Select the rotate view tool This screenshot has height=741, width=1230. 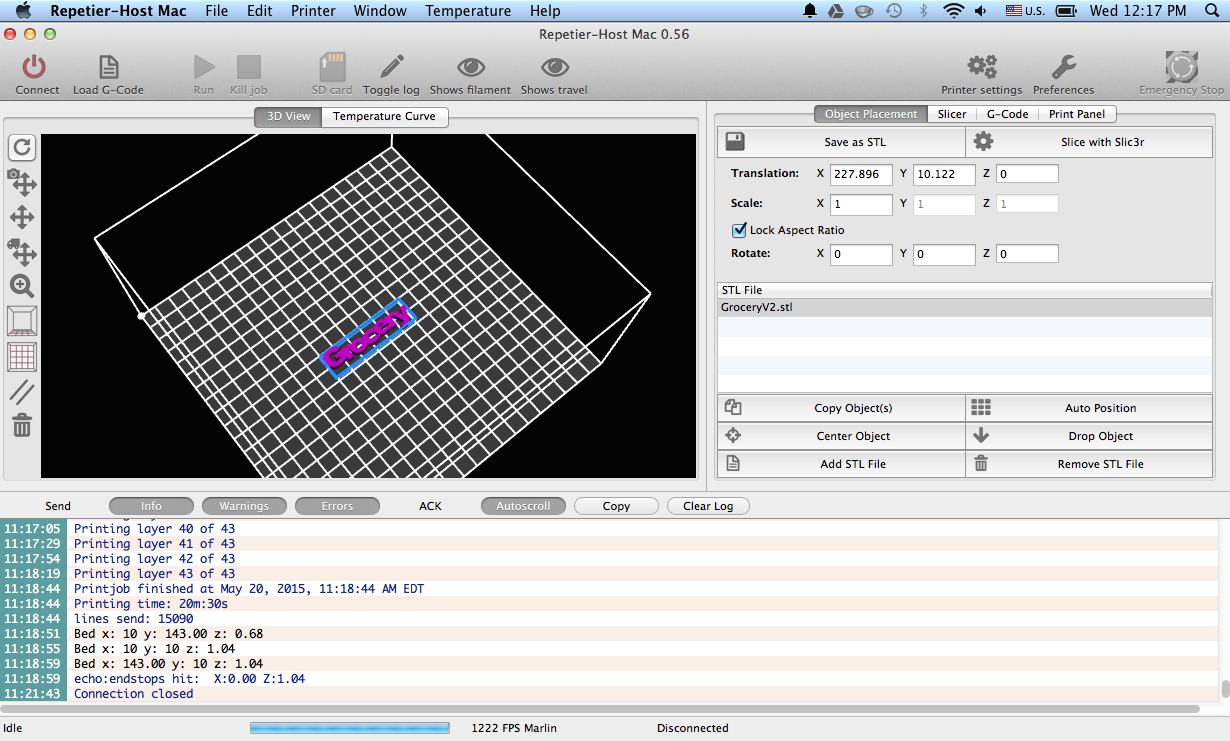[22, 148]
